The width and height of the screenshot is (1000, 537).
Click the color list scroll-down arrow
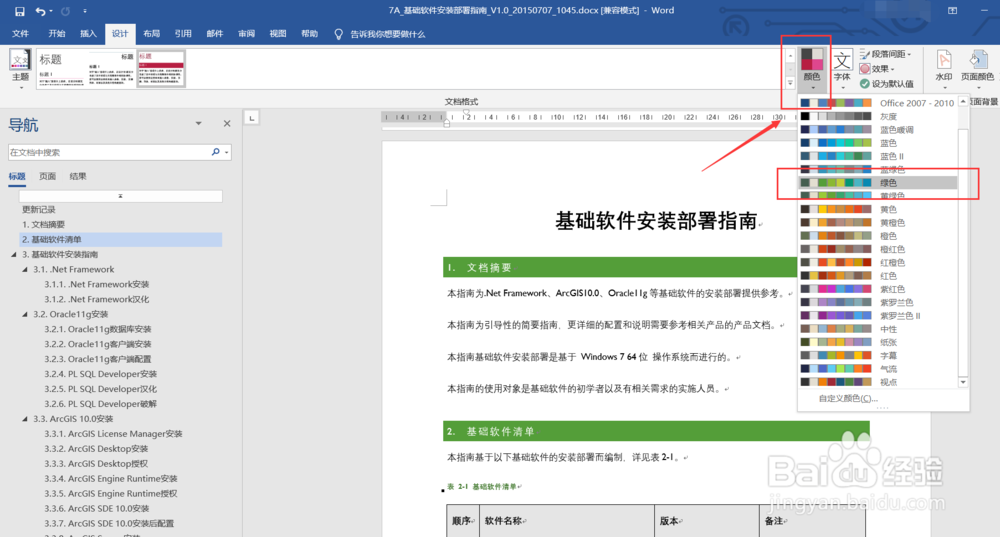coord(963,382)
